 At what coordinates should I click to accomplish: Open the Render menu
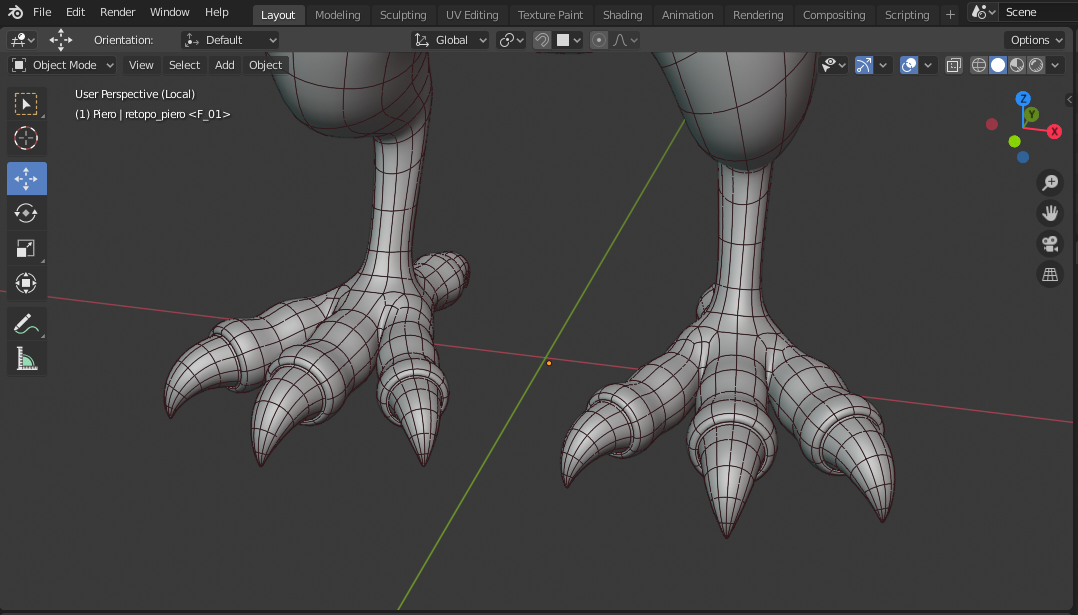[117, 12]
